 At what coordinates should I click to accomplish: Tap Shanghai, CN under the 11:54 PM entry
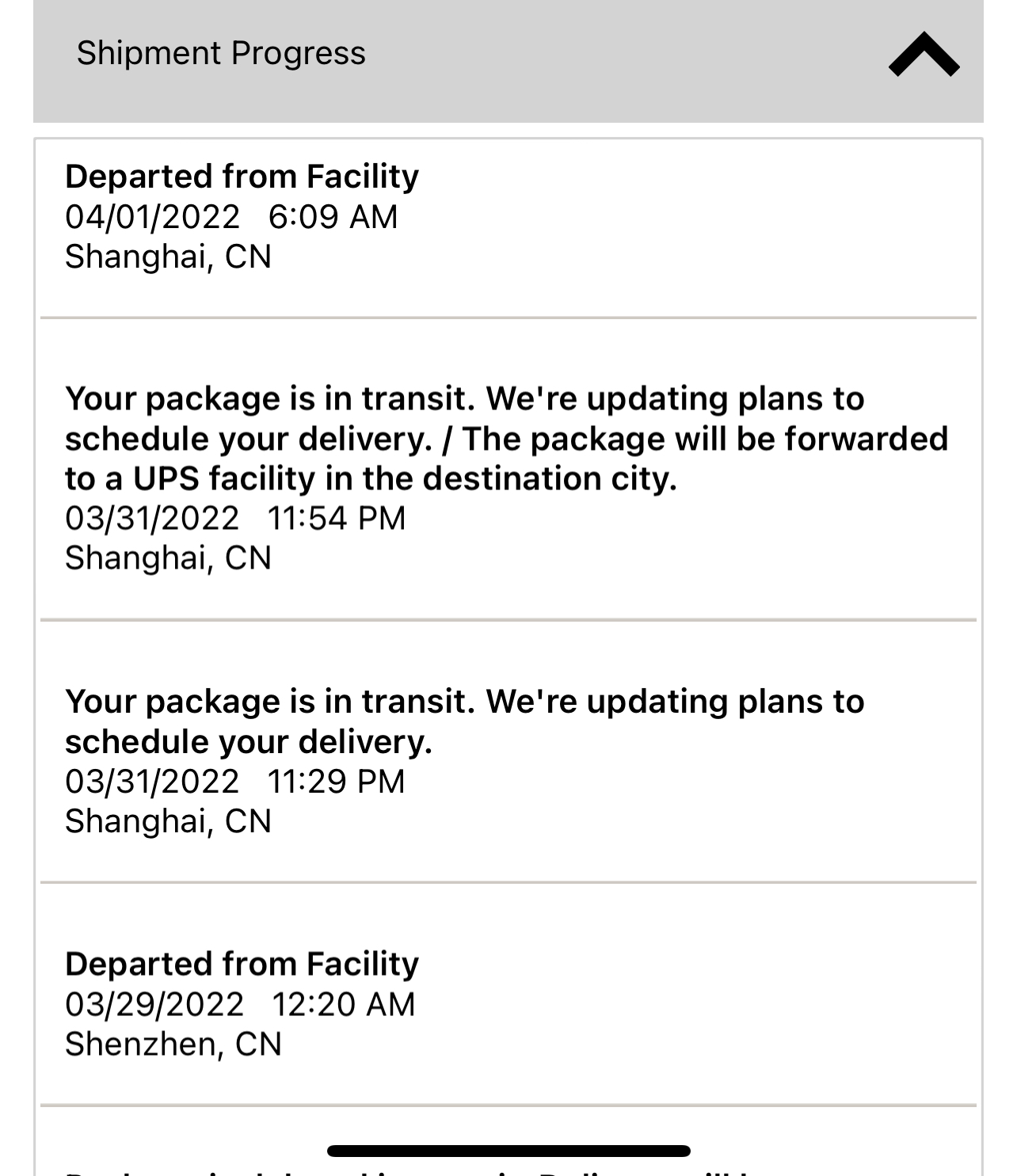pos(168,558)
